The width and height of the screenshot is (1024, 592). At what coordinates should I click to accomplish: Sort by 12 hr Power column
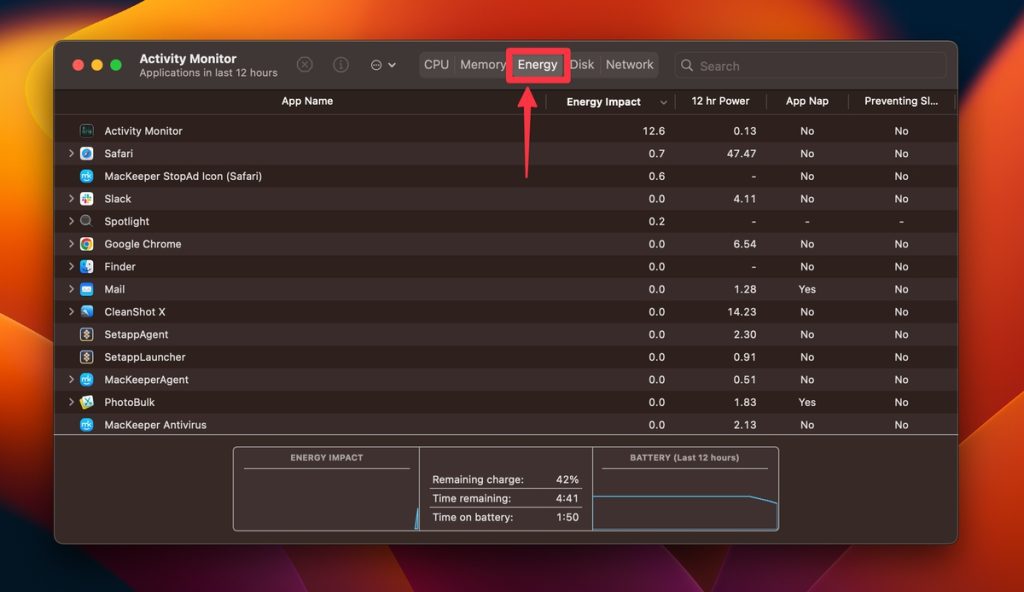pos(720,101)
